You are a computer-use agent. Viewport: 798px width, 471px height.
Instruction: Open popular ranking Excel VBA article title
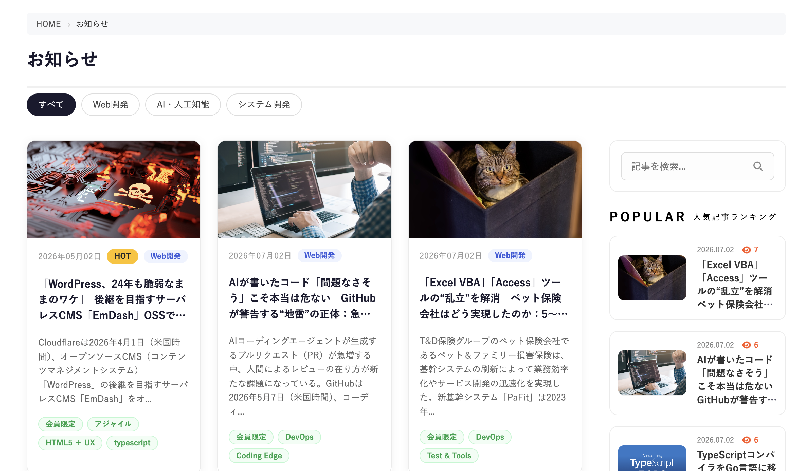(735, 284)
